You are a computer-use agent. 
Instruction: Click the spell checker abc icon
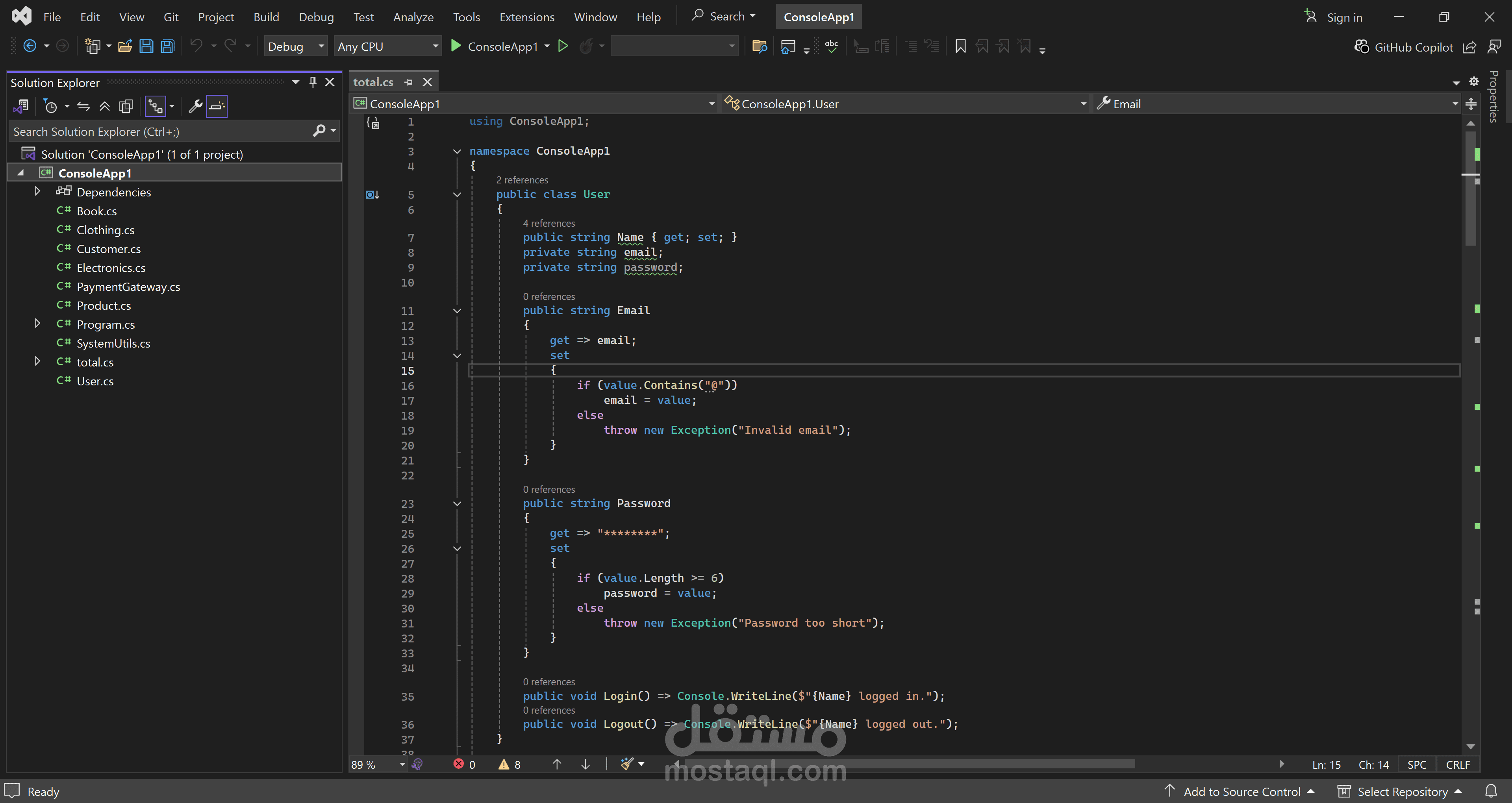(x=831, y=46)
